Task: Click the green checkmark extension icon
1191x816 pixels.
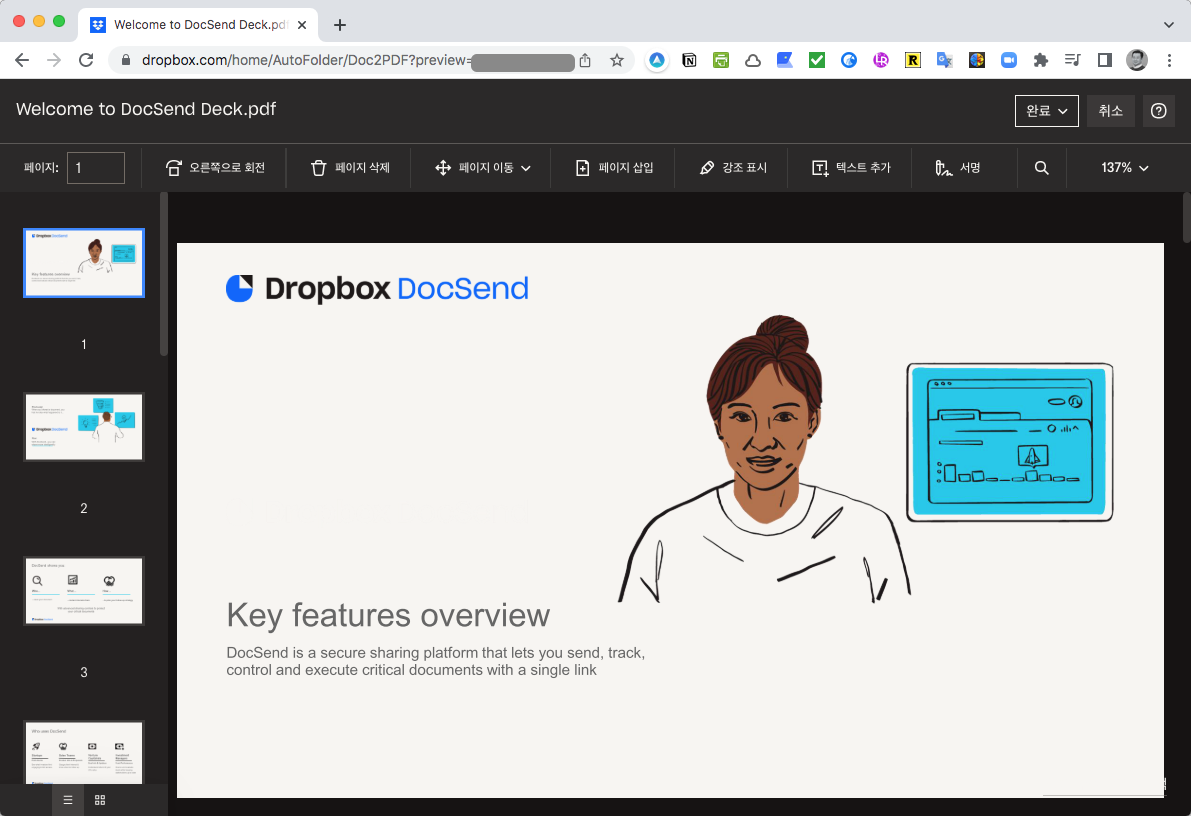Action: pyautogui.click(x=817, y=60)
